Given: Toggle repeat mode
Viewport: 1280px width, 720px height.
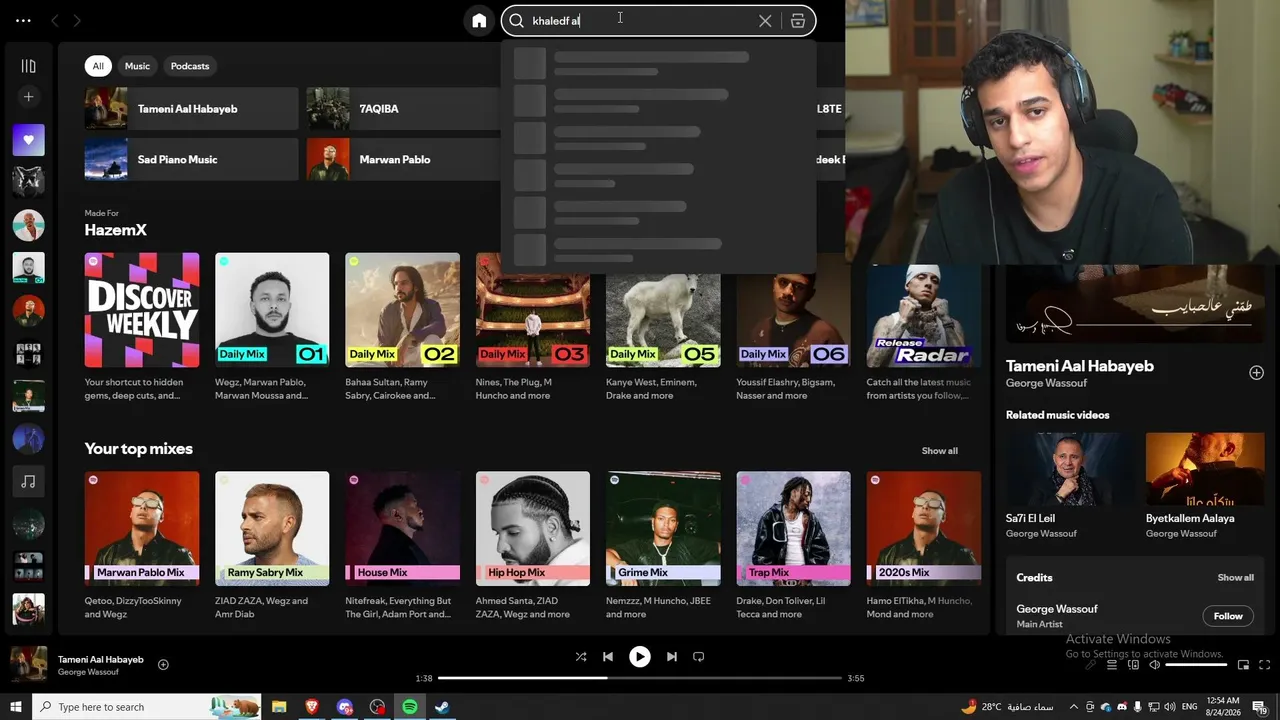Looking at the screenshot, I should [x=699, y=657].
